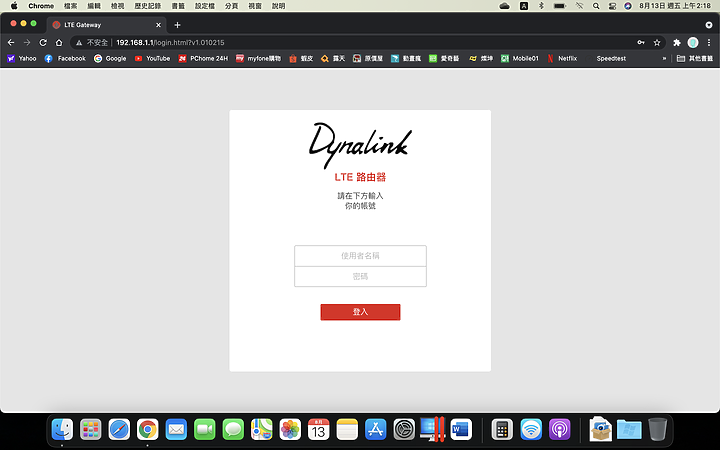Open the Chrome home page button
Screen dimensions: 720x450
pyautogui.click(x=59, y=43)
